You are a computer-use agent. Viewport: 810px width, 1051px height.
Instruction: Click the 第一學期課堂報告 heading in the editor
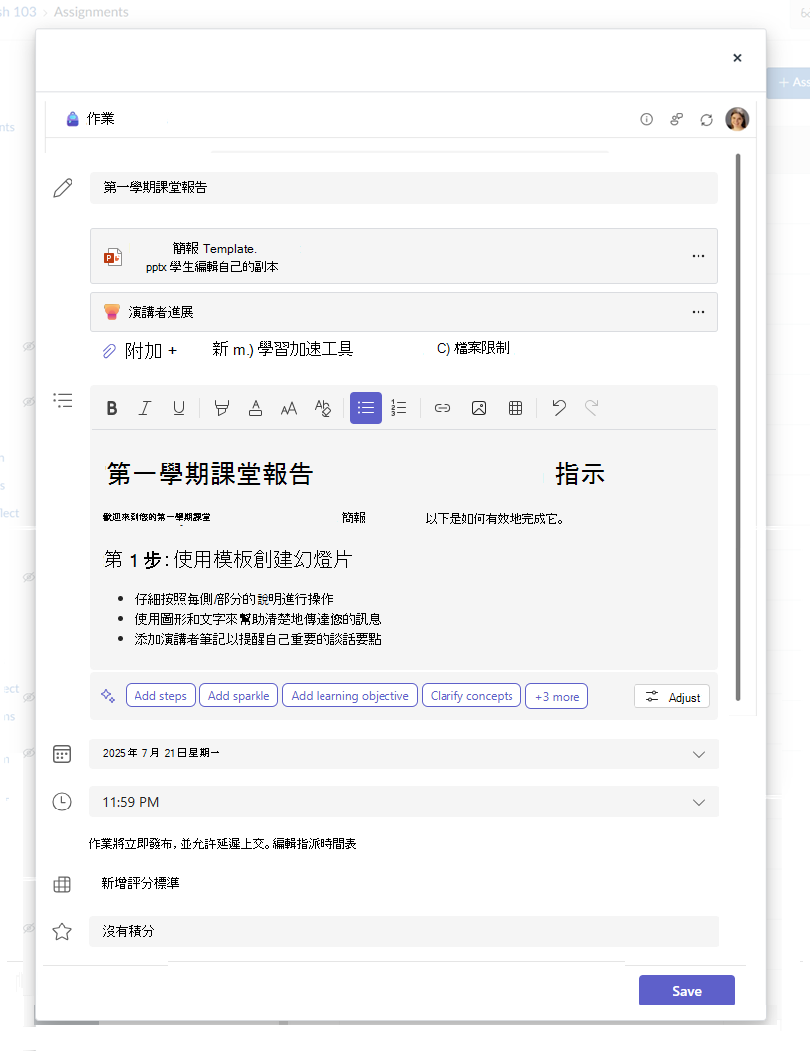click(x=210, y=474)
